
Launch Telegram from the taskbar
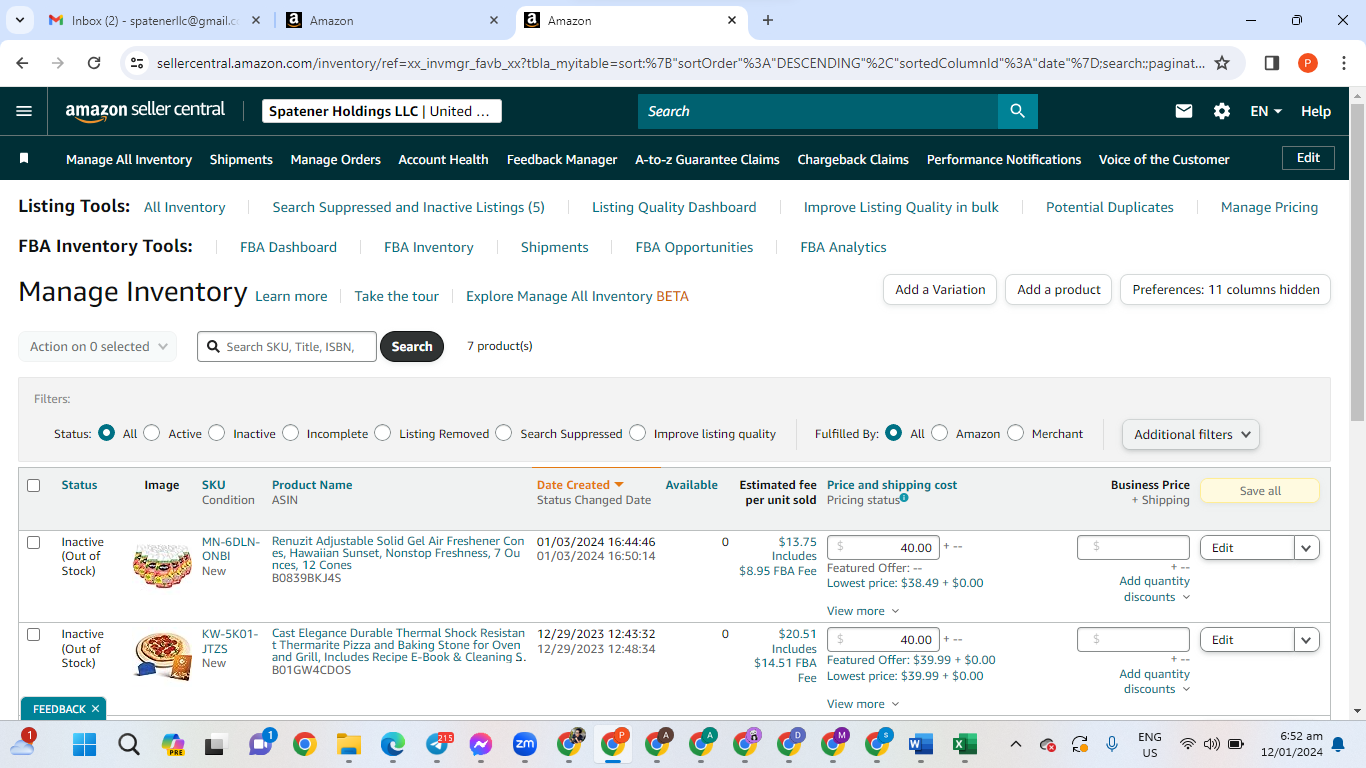pyautogui.click(x=437, y=744)
